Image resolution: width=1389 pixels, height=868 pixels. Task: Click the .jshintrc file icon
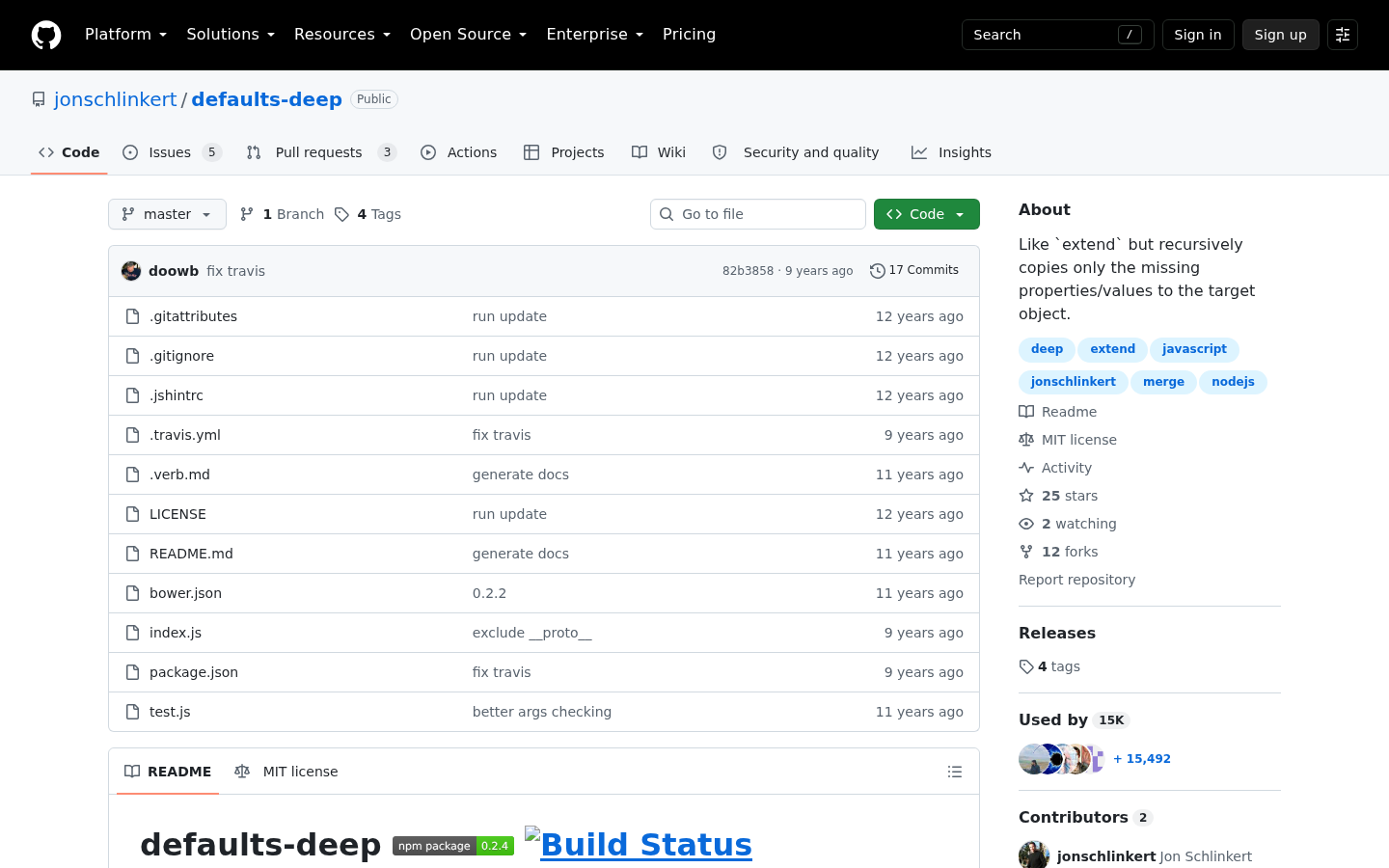coord(133,395)
